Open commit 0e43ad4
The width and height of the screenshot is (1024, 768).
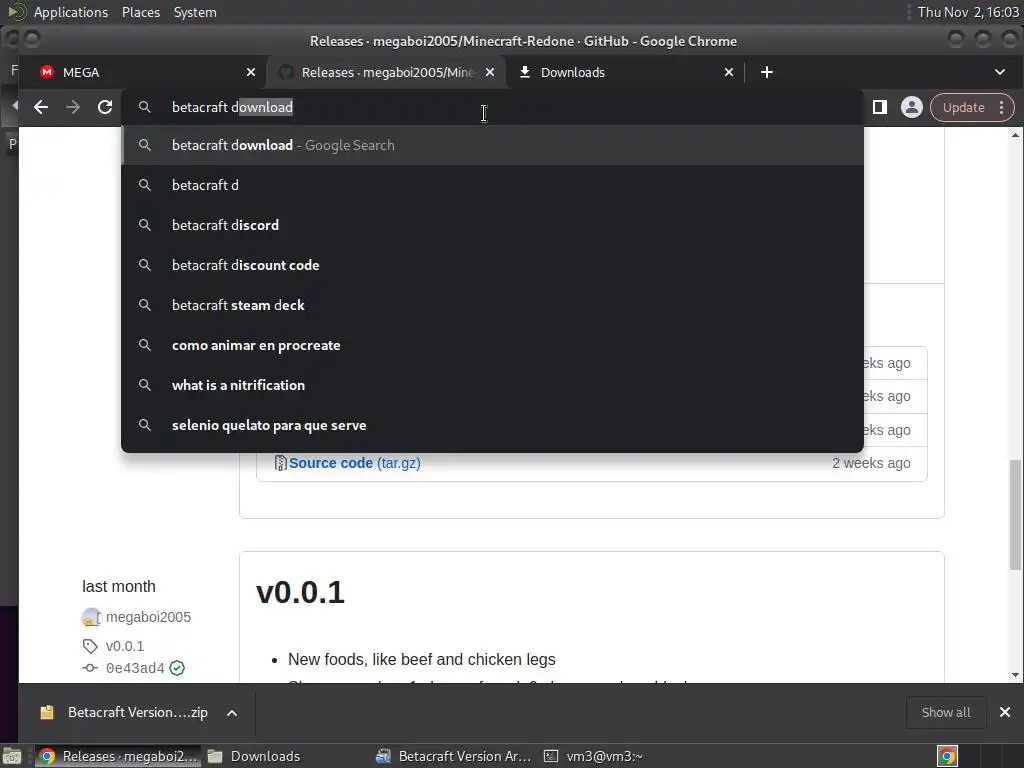(135, 668)
